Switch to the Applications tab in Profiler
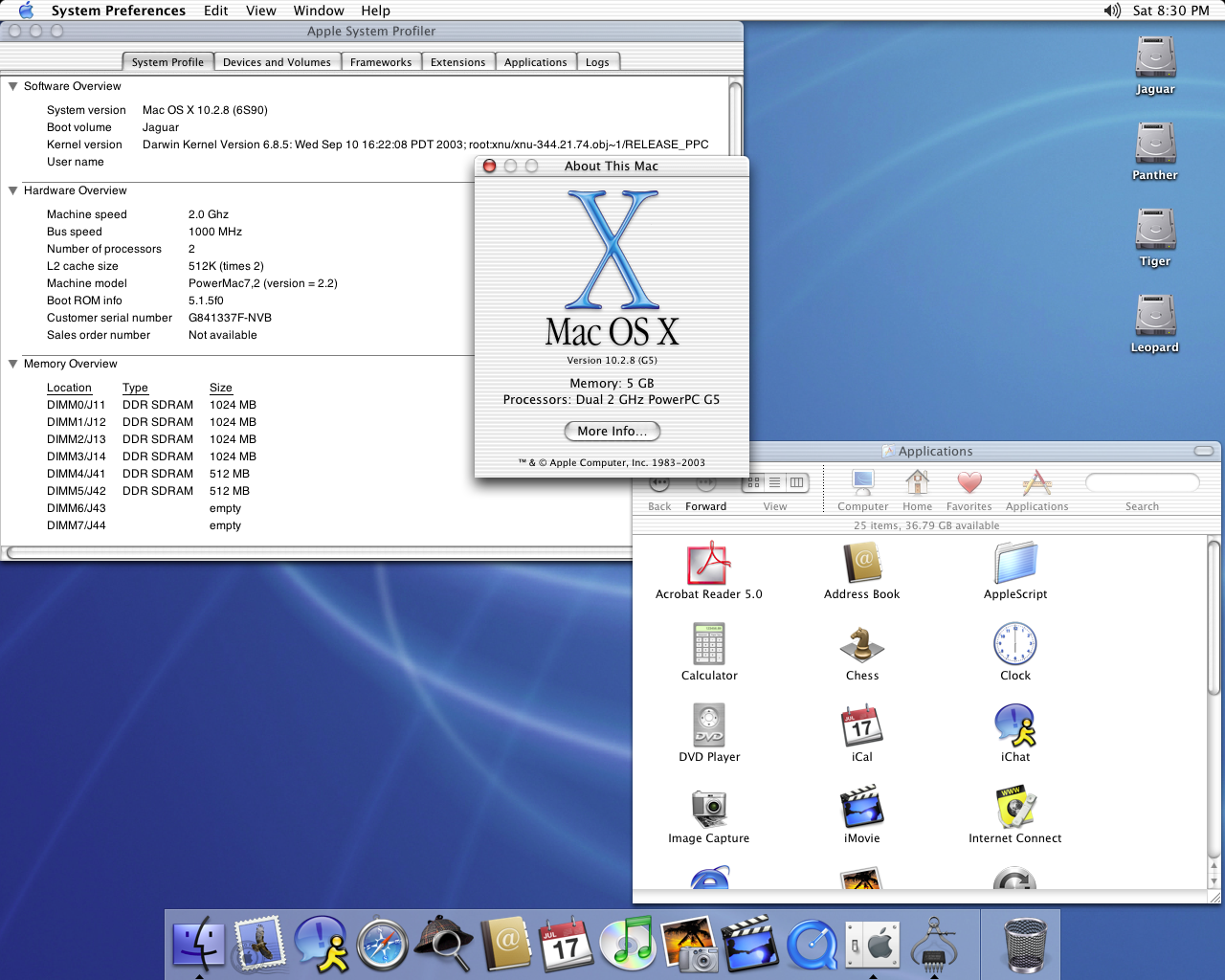 [536, 62]
